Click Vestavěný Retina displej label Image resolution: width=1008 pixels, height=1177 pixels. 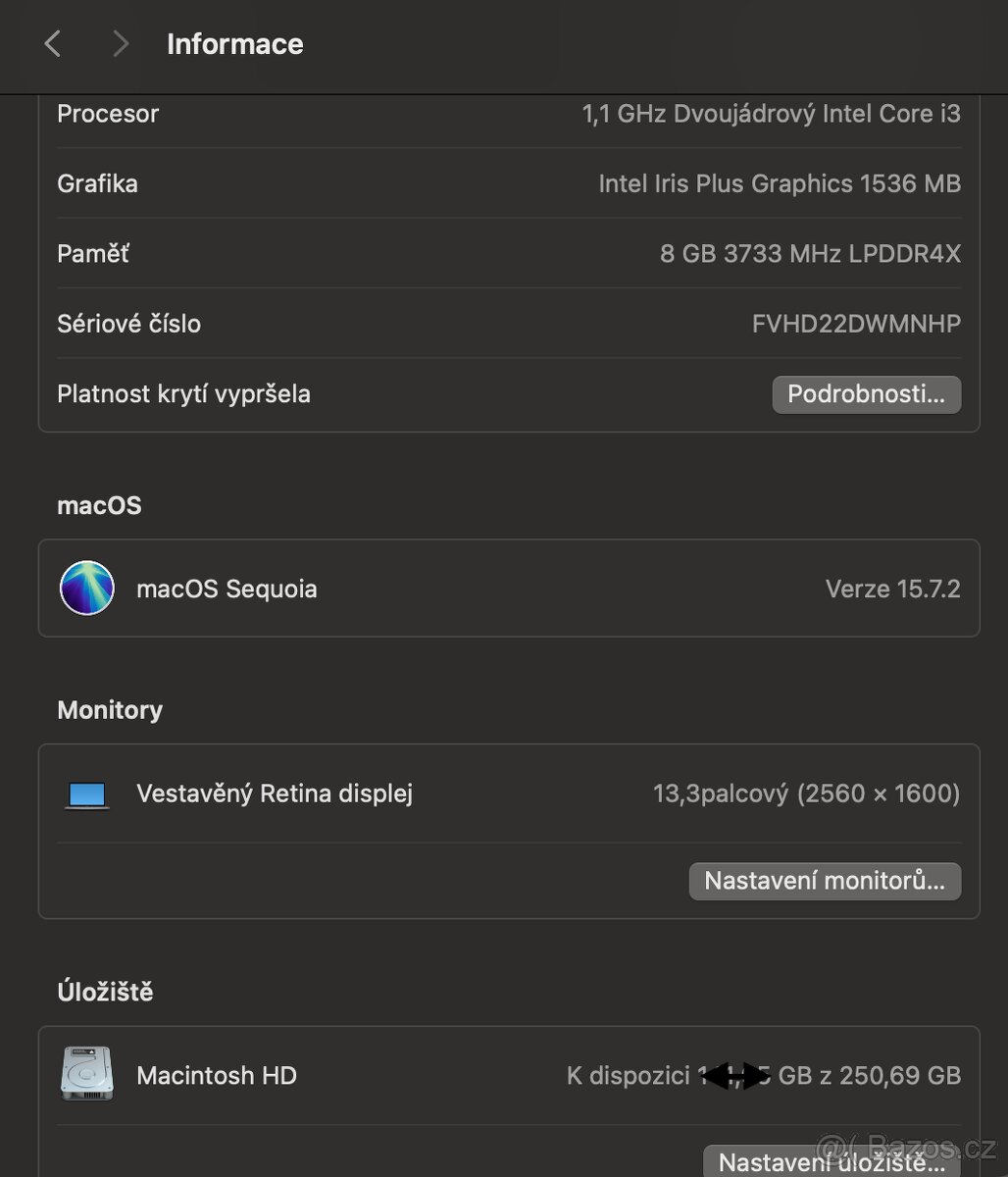(274, 793)
